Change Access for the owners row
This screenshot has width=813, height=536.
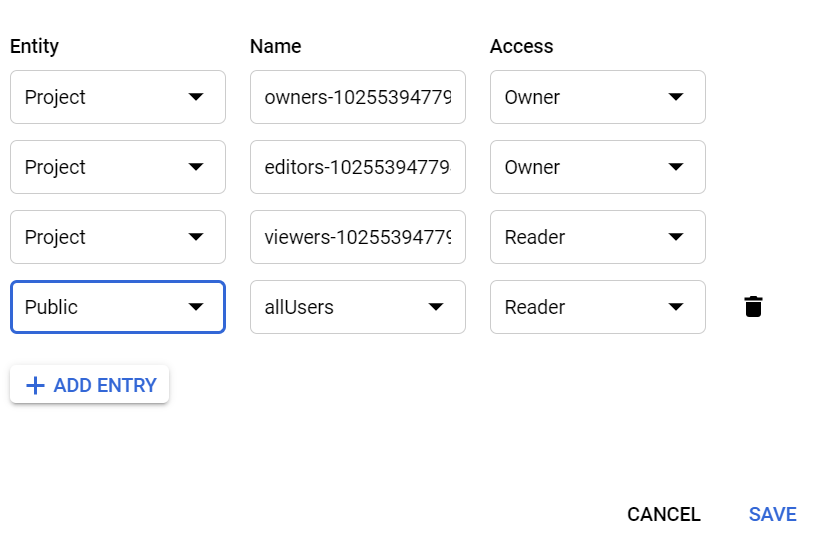pos(597,97)
